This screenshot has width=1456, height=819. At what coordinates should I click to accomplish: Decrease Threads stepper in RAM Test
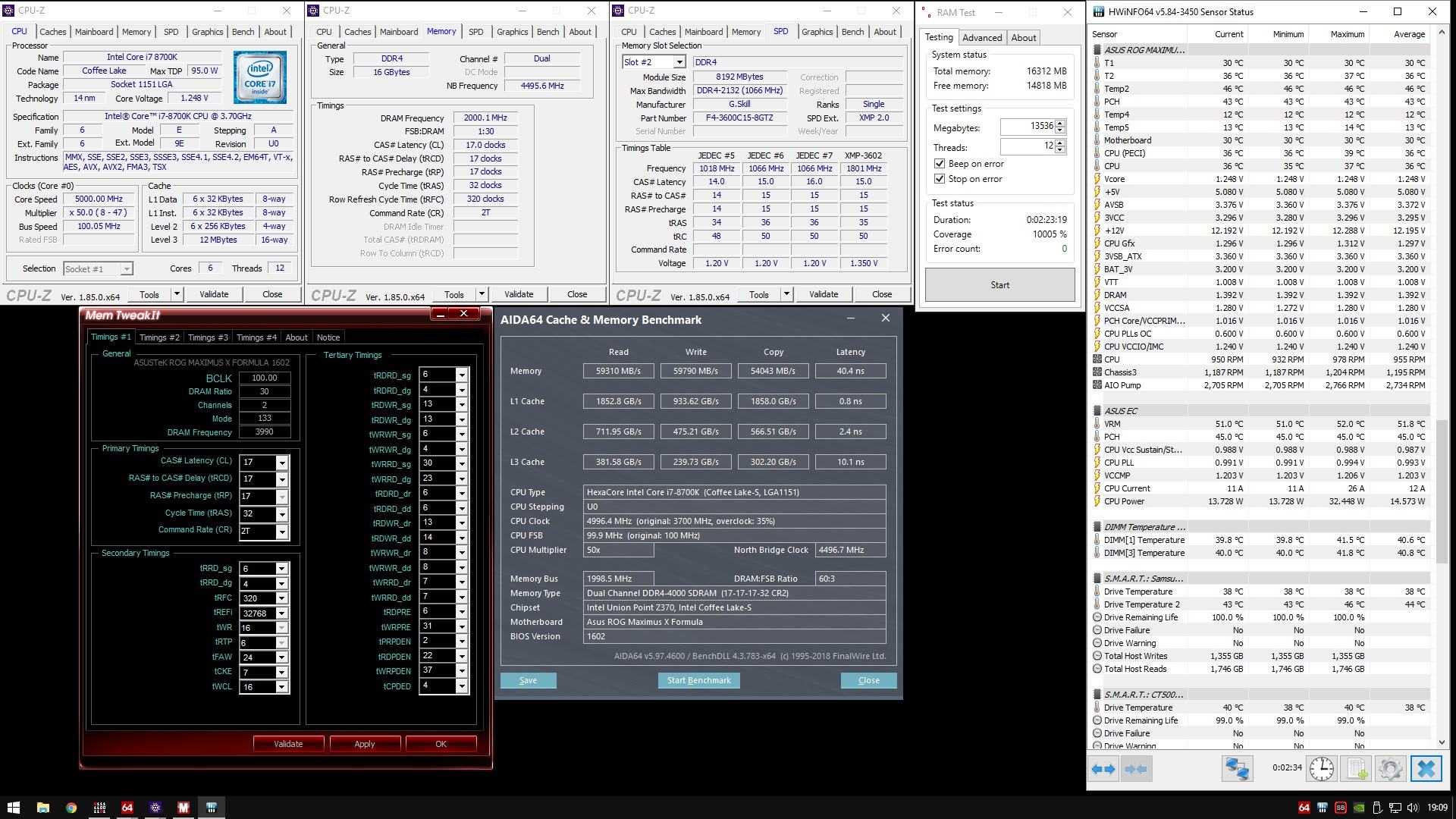(x=1060, y=150)
